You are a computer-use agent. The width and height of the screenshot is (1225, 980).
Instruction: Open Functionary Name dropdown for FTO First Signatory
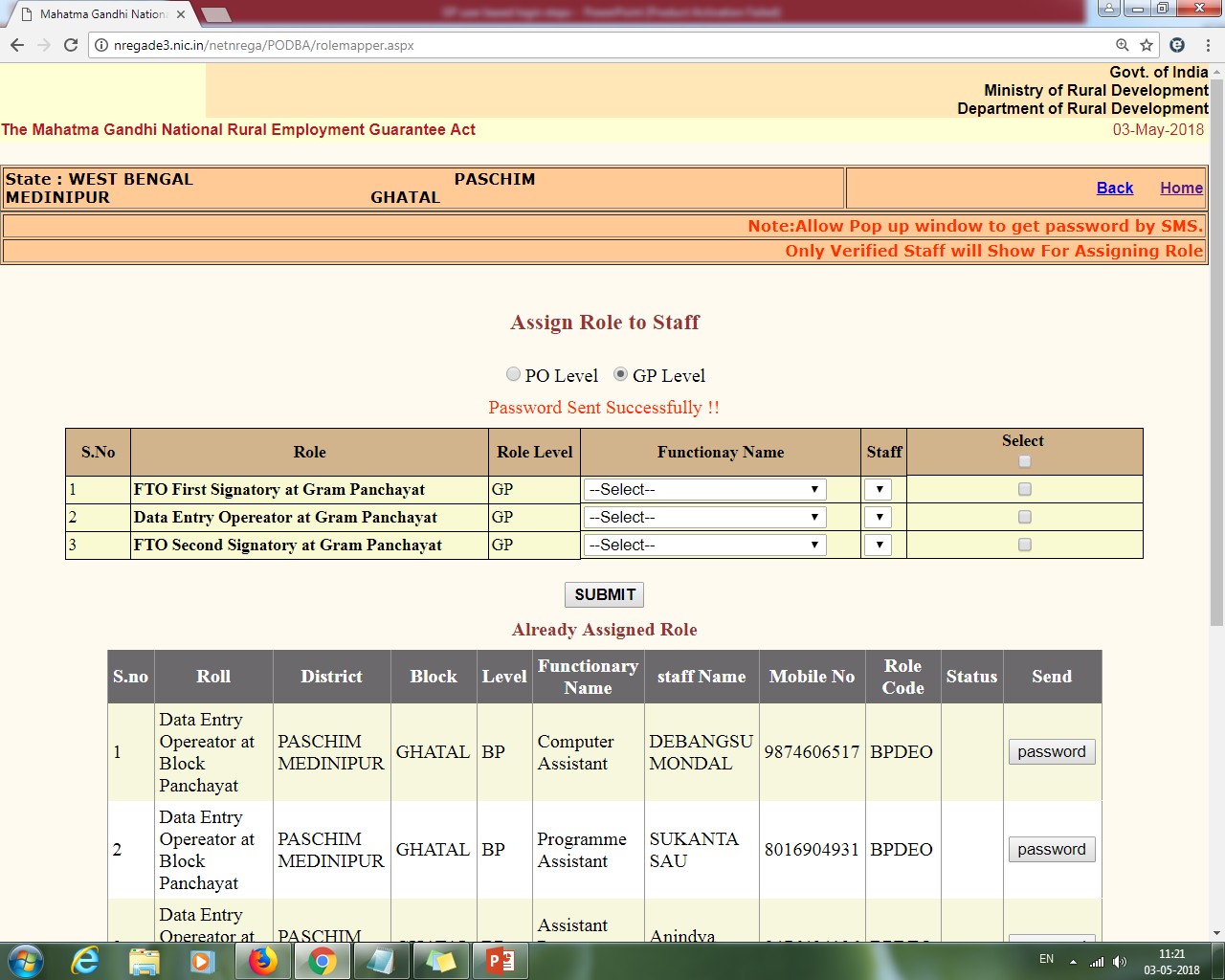(x=704, y=489)
